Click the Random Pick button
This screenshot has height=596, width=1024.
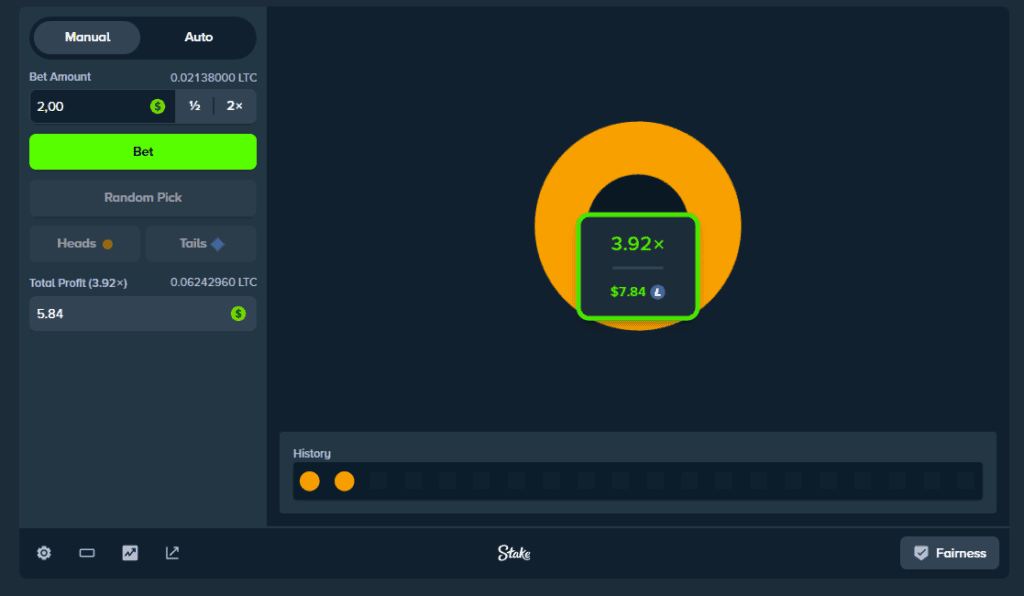pyautogui.click(x=143, y=198)
